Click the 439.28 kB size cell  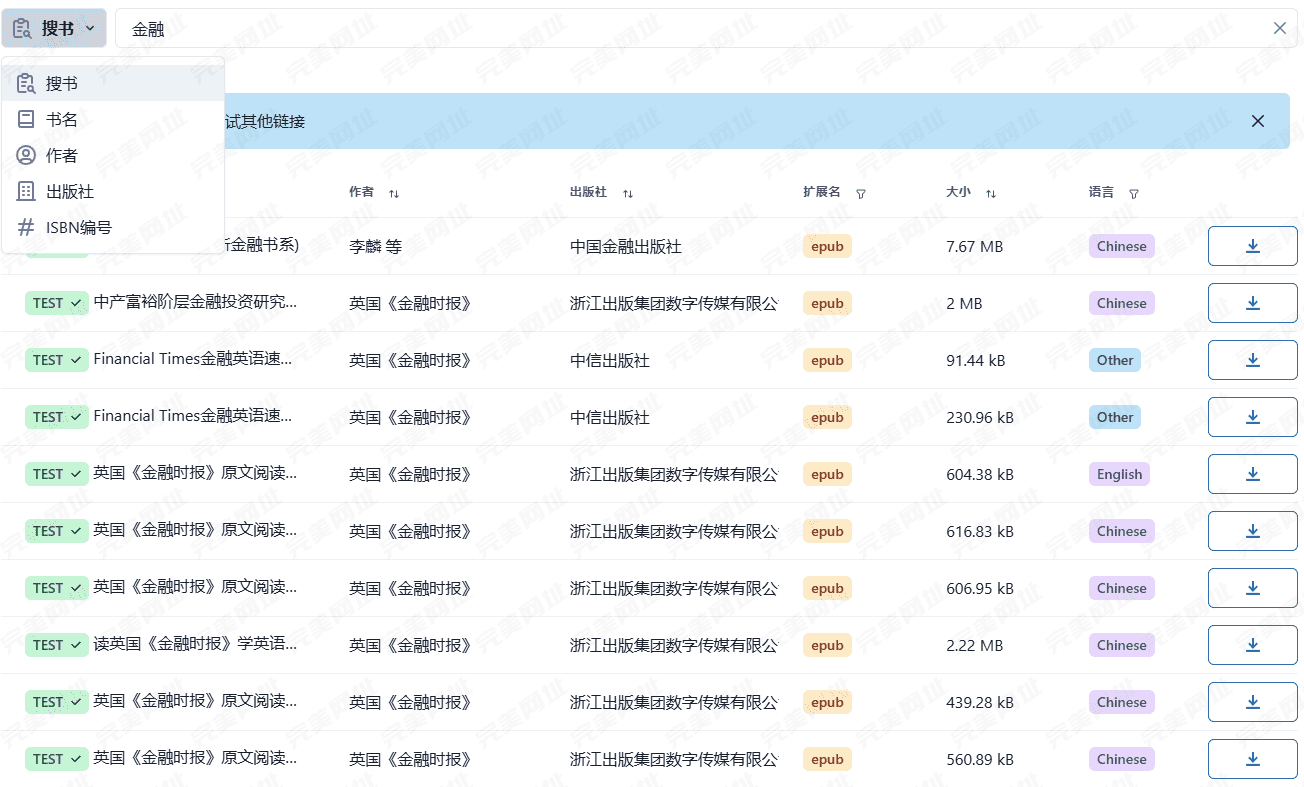[980, 702]
